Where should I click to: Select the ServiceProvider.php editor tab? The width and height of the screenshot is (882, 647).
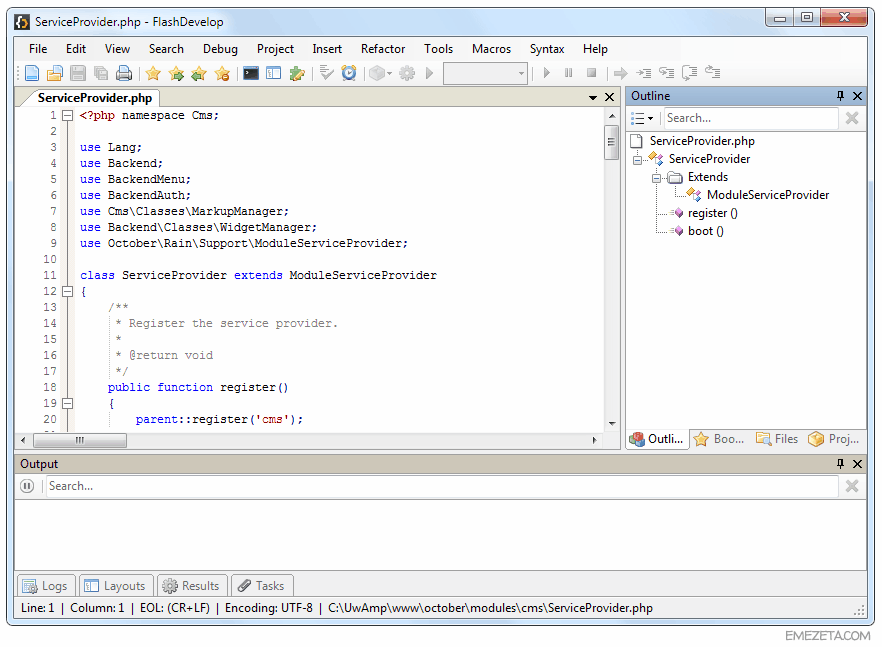[x=94, y=98]
